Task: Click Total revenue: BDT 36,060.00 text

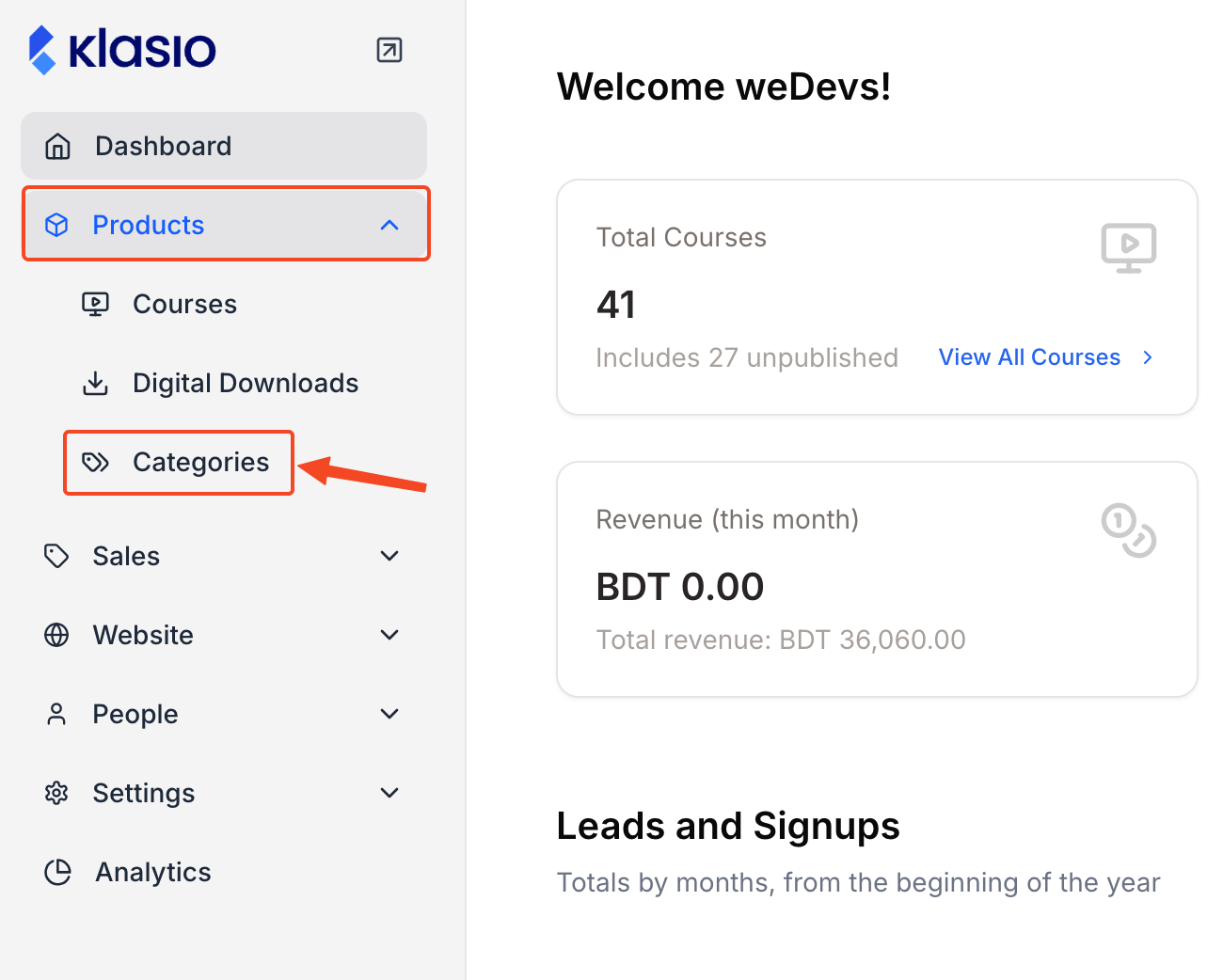Action: [x=781, y=640]
